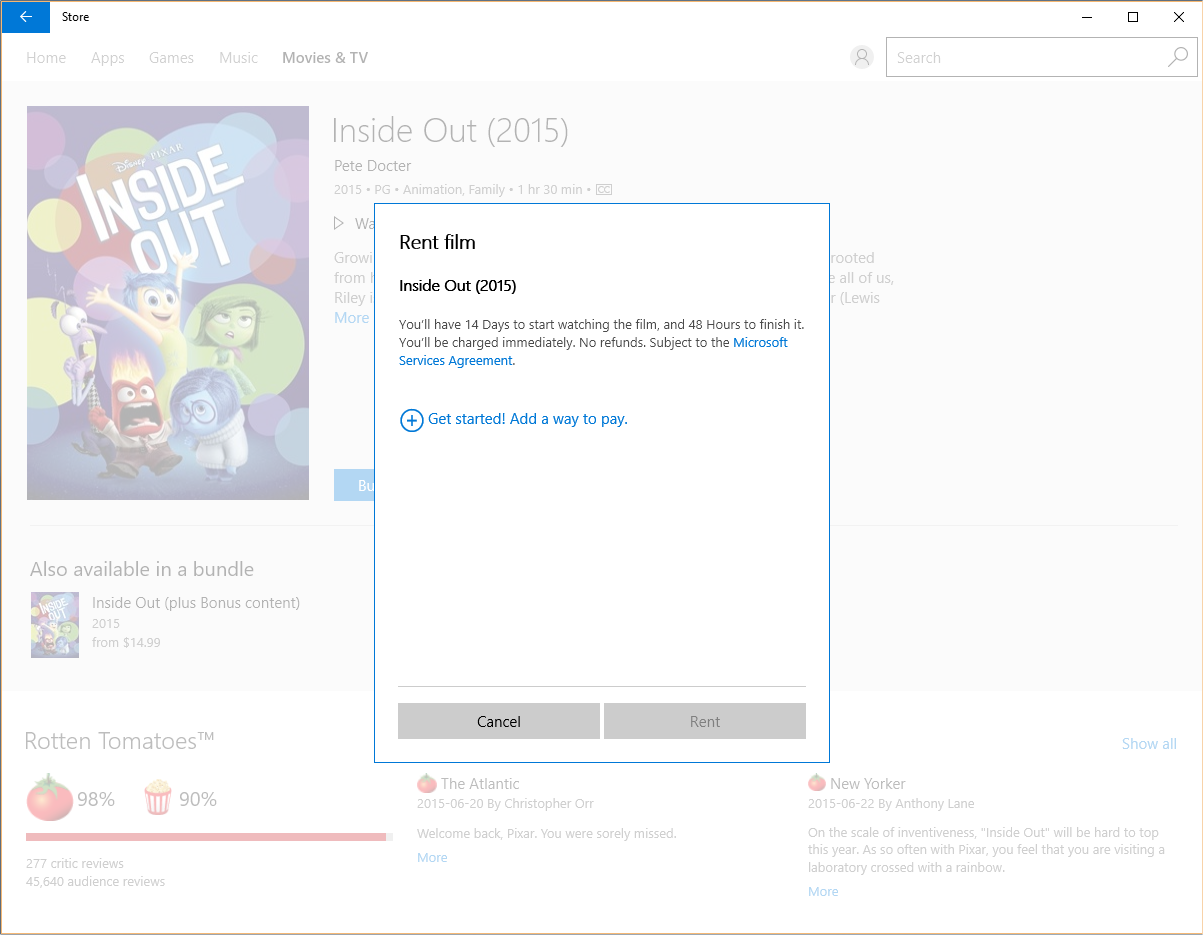Select the Movies & TV tab
Viewport: 1203px width, 935px height.
[325, 58]
